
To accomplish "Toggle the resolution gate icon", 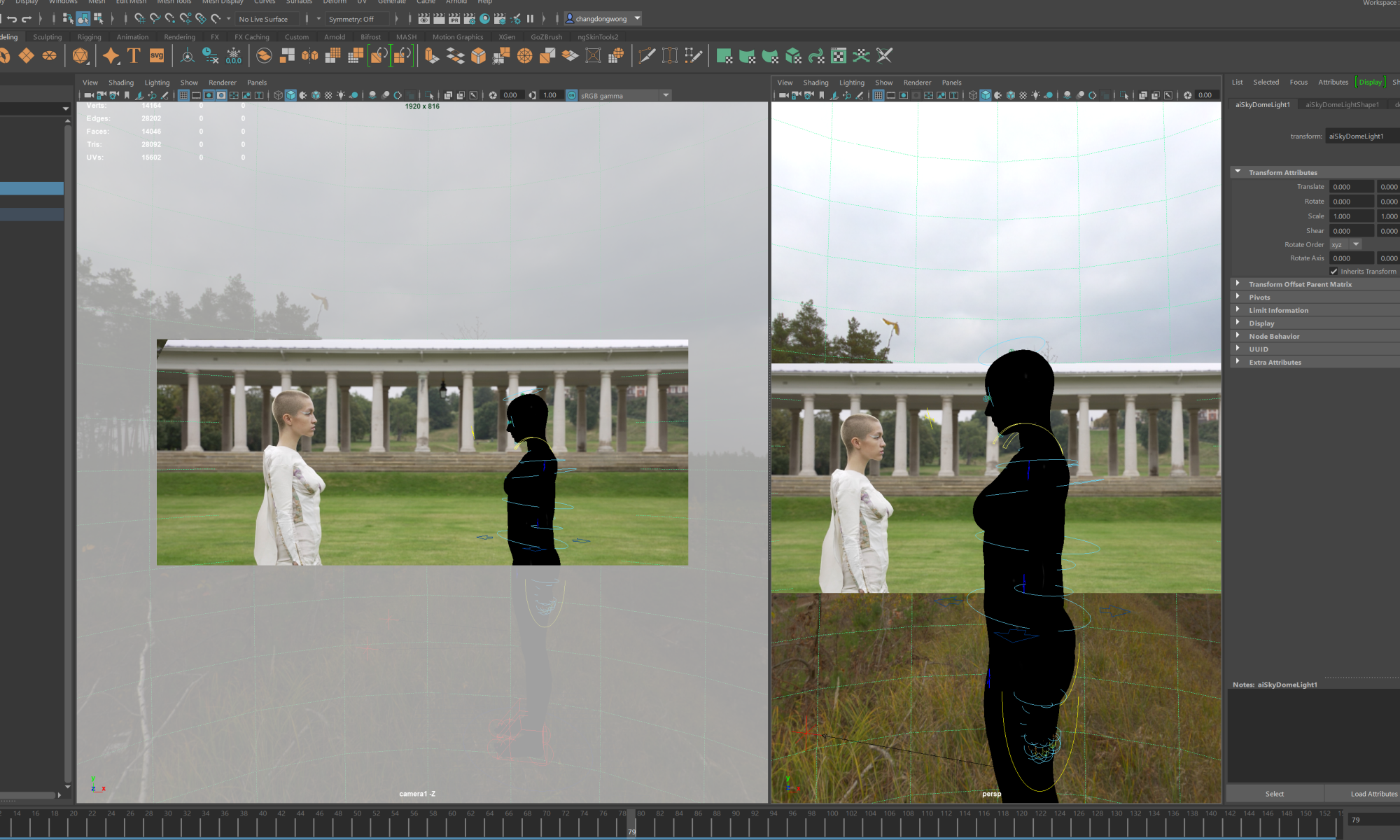I will point(209,95).
